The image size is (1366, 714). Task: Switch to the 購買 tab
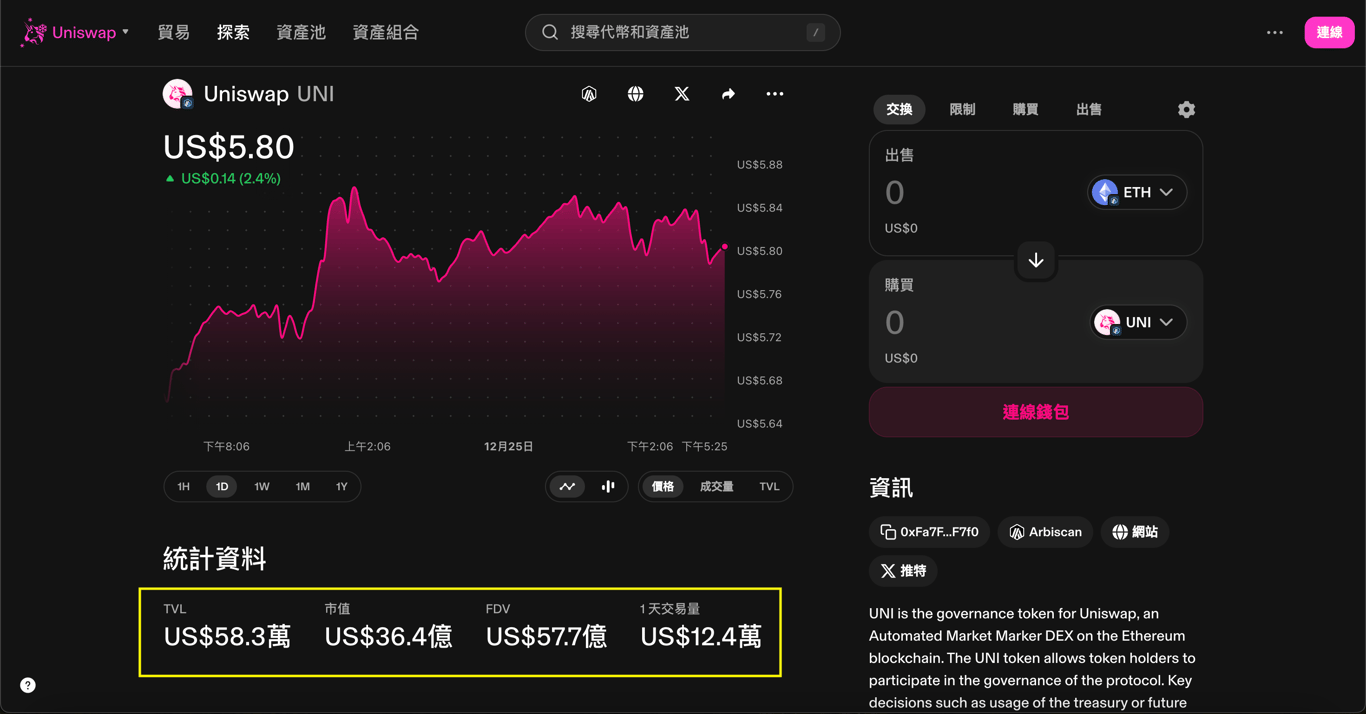tap(1025, 110)
